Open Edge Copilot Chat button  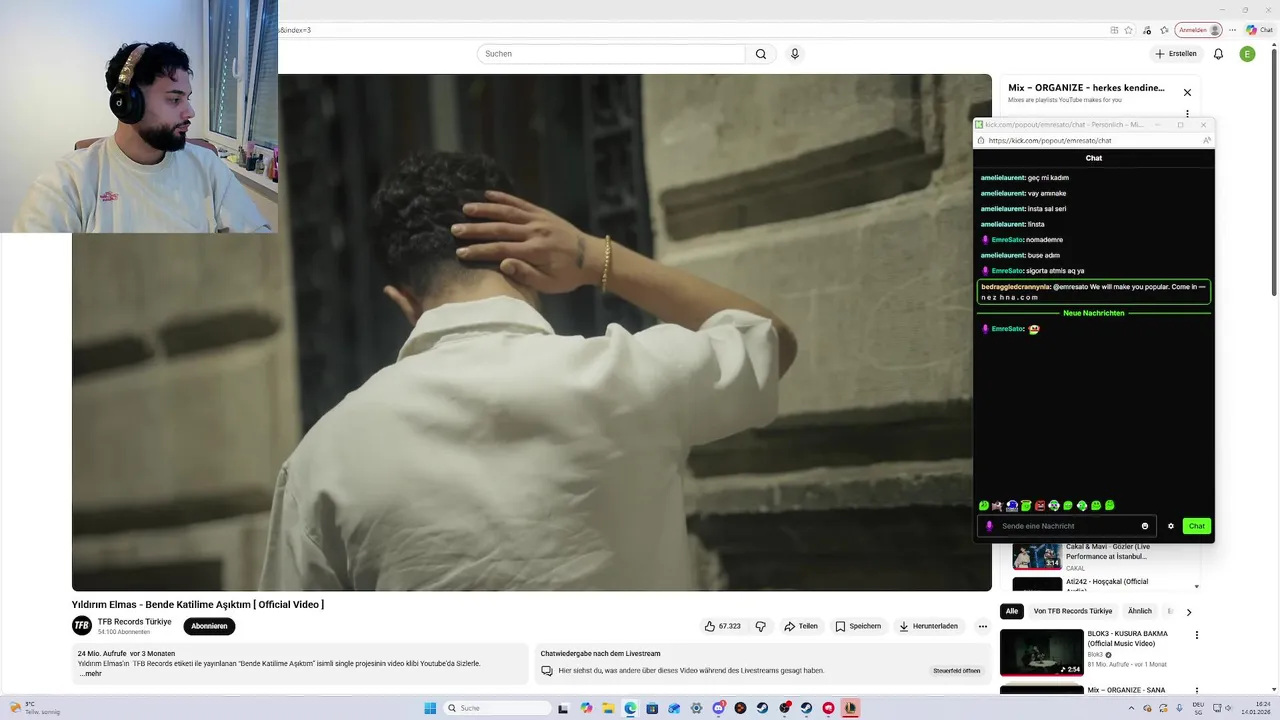click(1259, 30)
